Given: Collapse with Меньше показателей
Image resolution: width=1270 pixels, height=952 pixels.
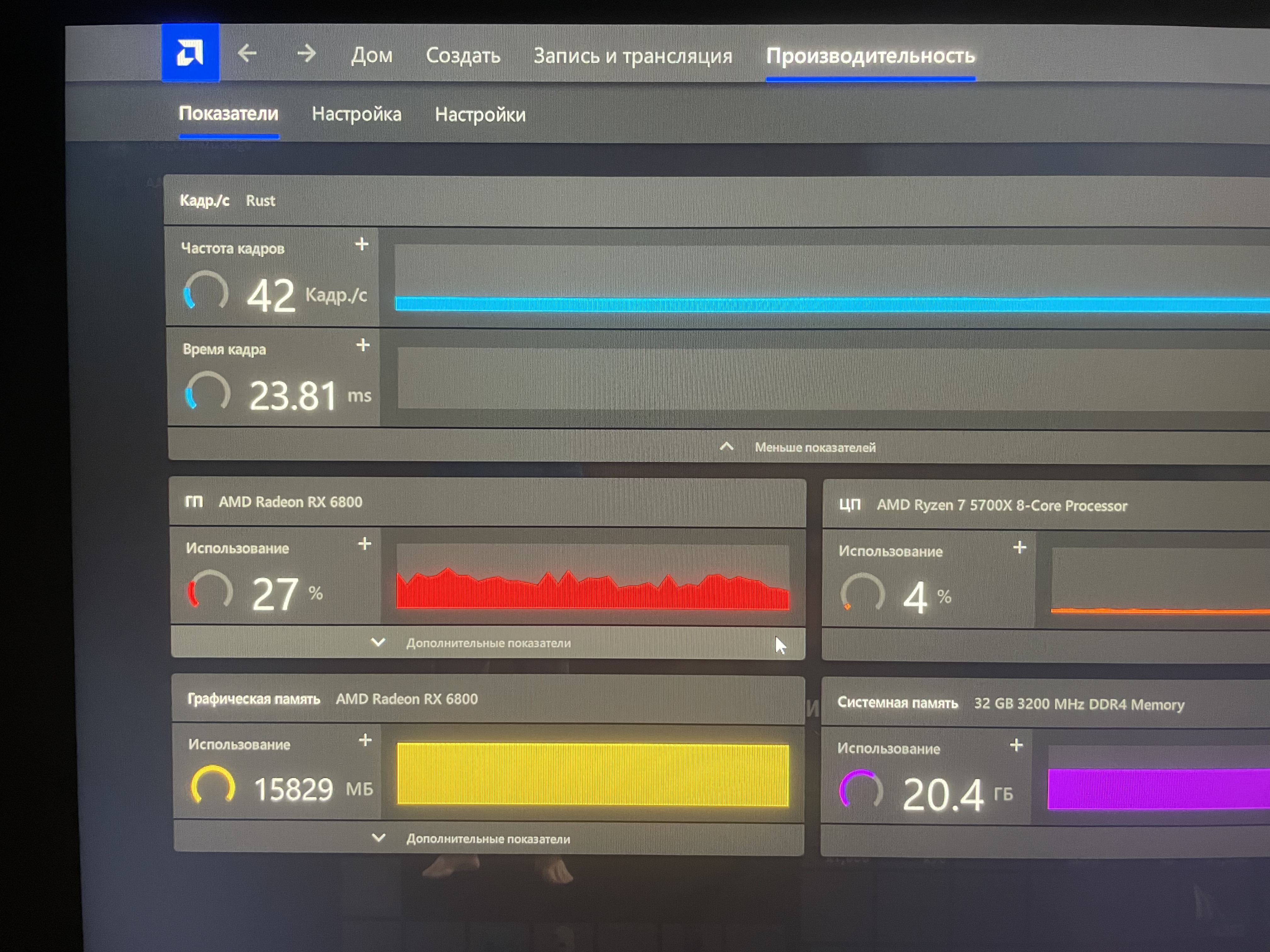Looking at the screenshot, I should click(x=798, y=447).
